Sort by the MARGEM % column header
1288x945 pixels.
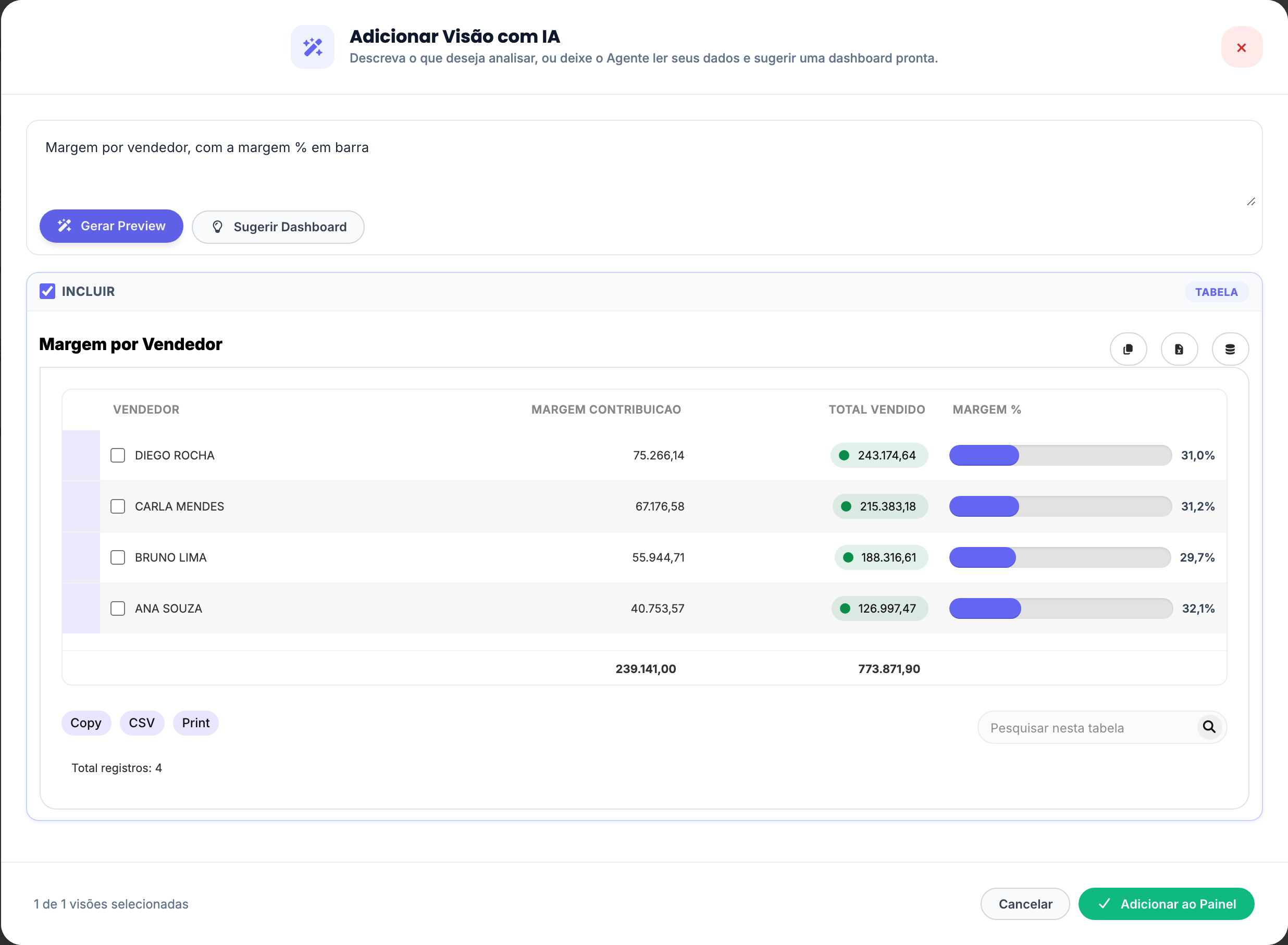tap(986, 409)
